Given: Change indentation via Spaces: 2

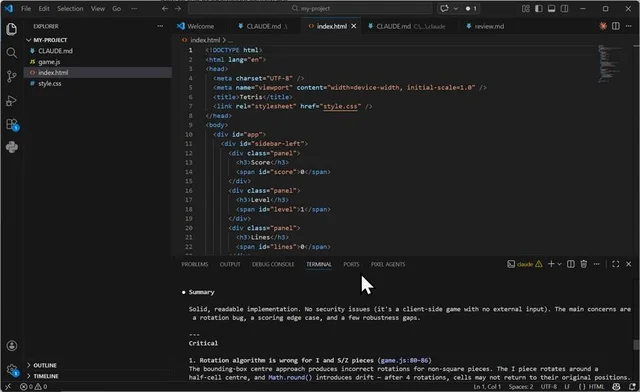Looking at the screenshot, I should (x=521, y=386).
